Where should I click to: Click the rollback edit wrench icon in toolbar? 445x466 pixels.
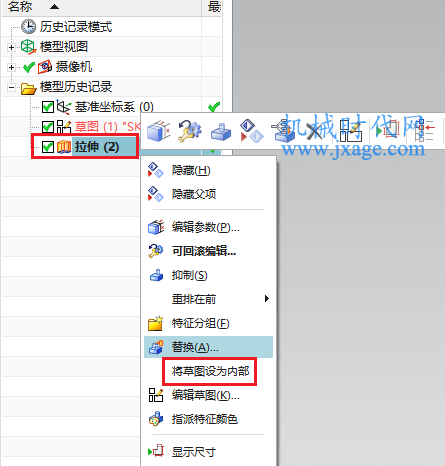point(189,131)
